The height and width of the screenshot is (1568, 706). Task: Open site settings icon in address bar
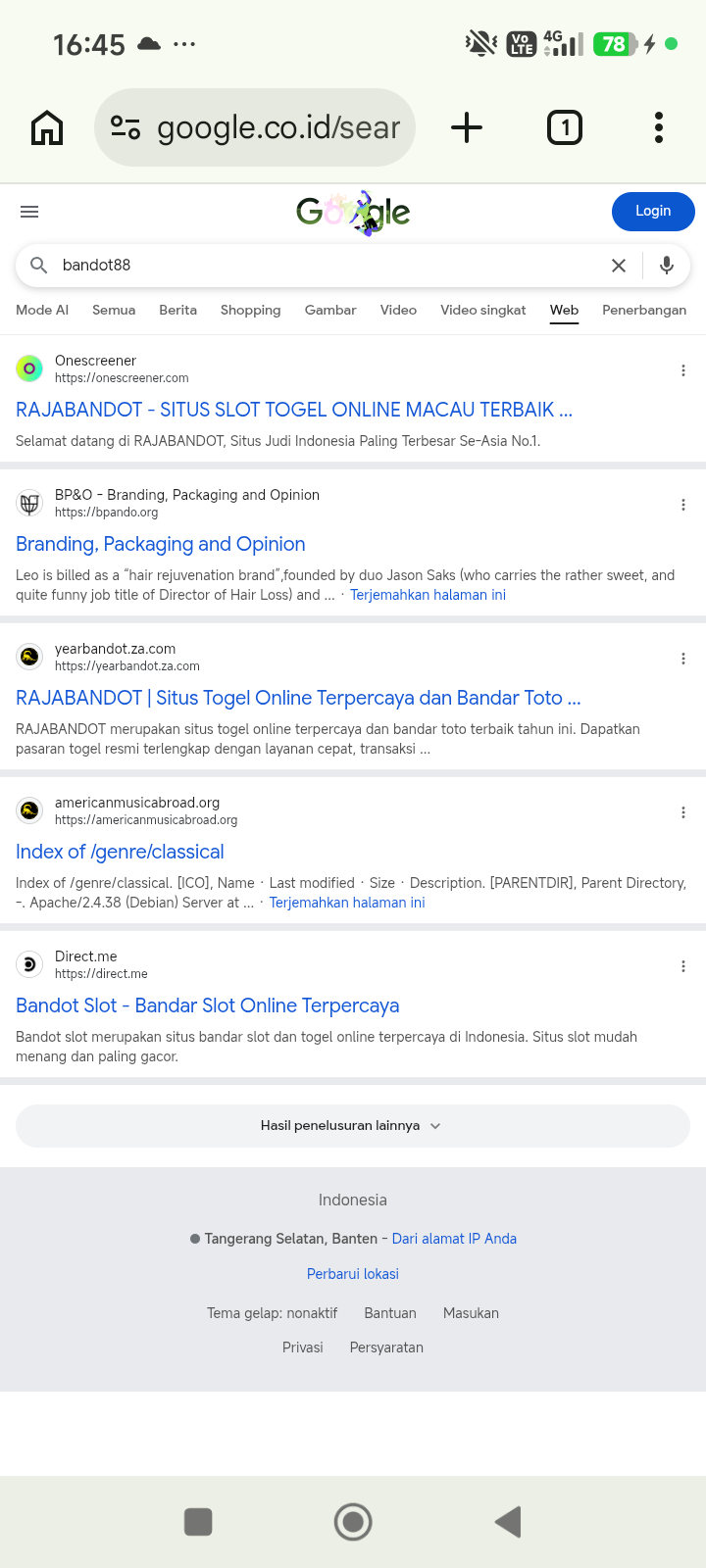click(x=126, y=127)
